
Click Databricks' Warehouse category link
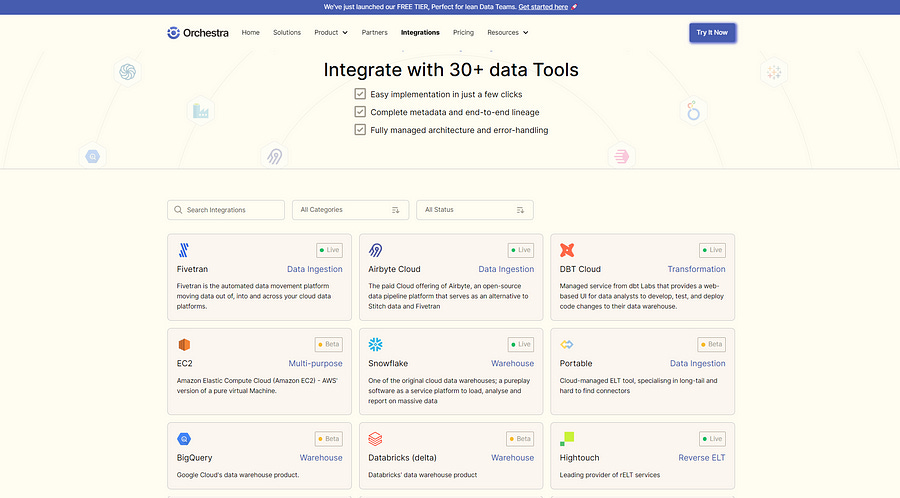tap(513, 458)
